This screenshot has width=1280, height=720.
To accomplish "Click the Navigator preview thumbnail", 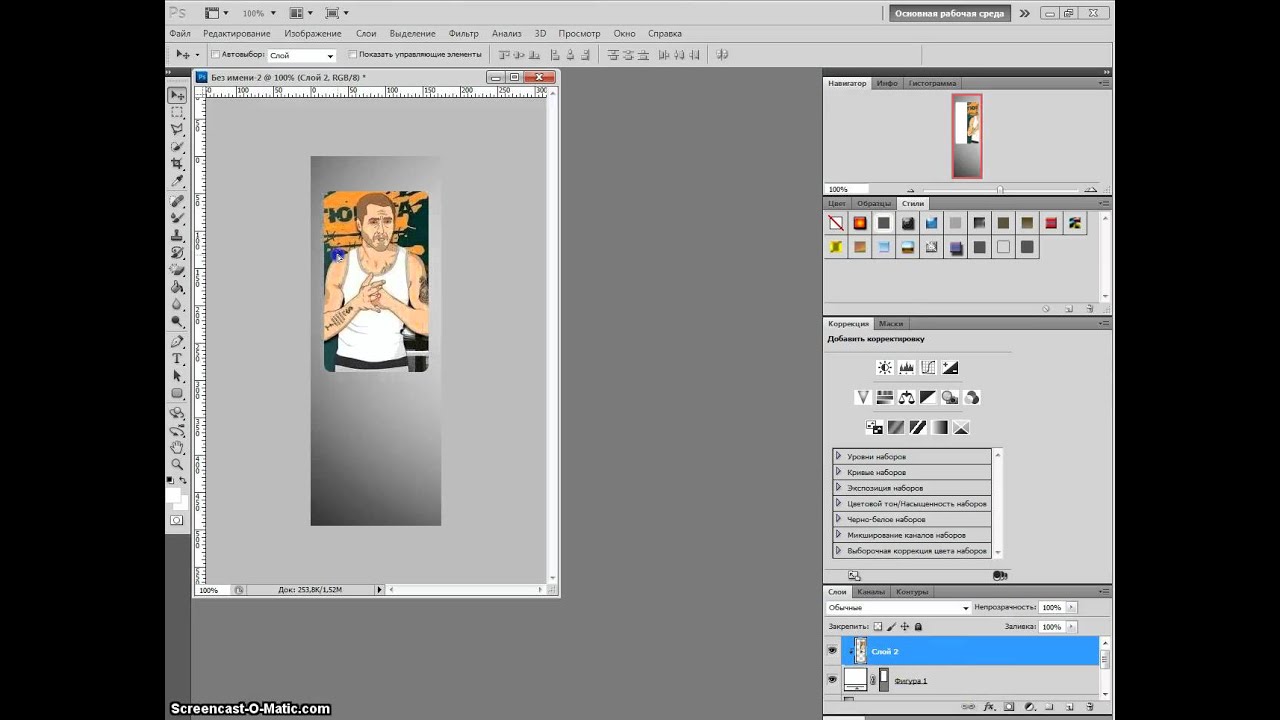I will click(967, 136).
